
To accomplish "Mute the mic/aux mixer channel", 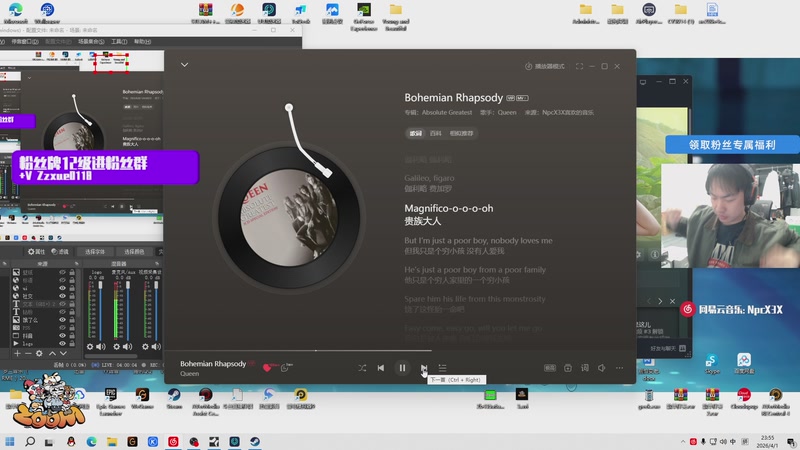I will [x=128, y=346].
